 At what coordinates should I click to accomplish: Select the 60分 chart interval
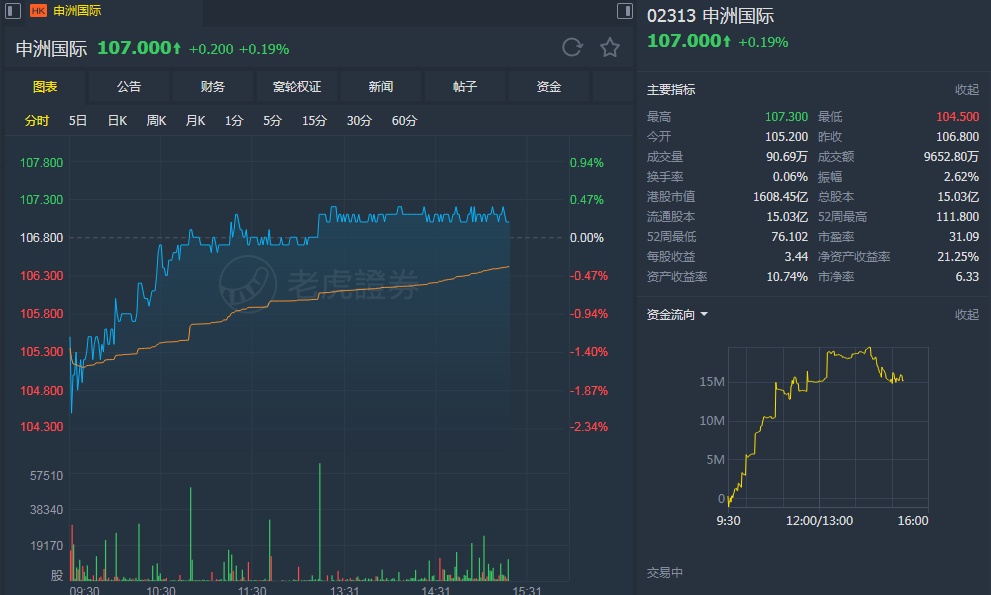click(404, 121)
